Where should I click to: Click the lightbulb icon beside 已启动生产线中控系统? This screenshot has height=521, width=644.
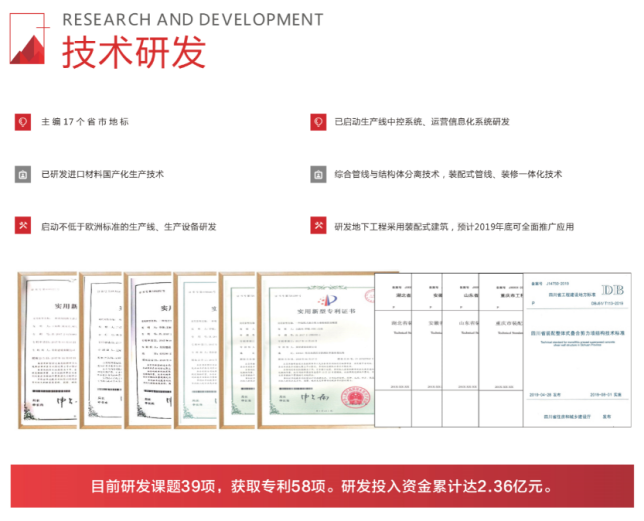pos(318,121)
